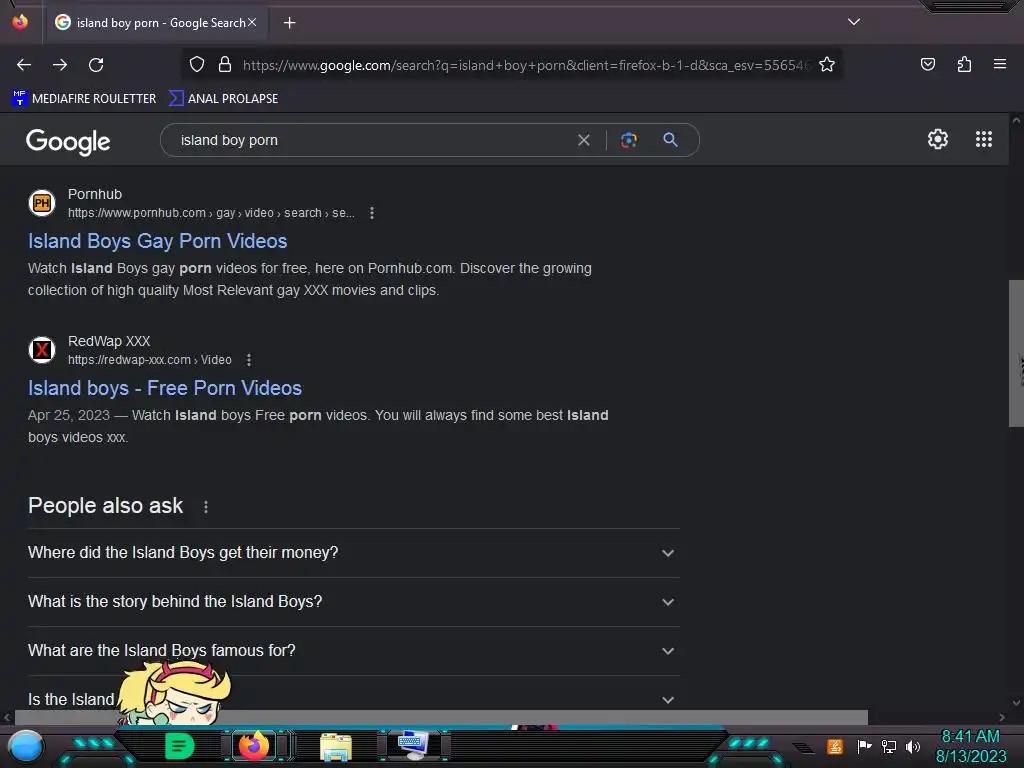Search by image with Google Lens

pos(629,140)
